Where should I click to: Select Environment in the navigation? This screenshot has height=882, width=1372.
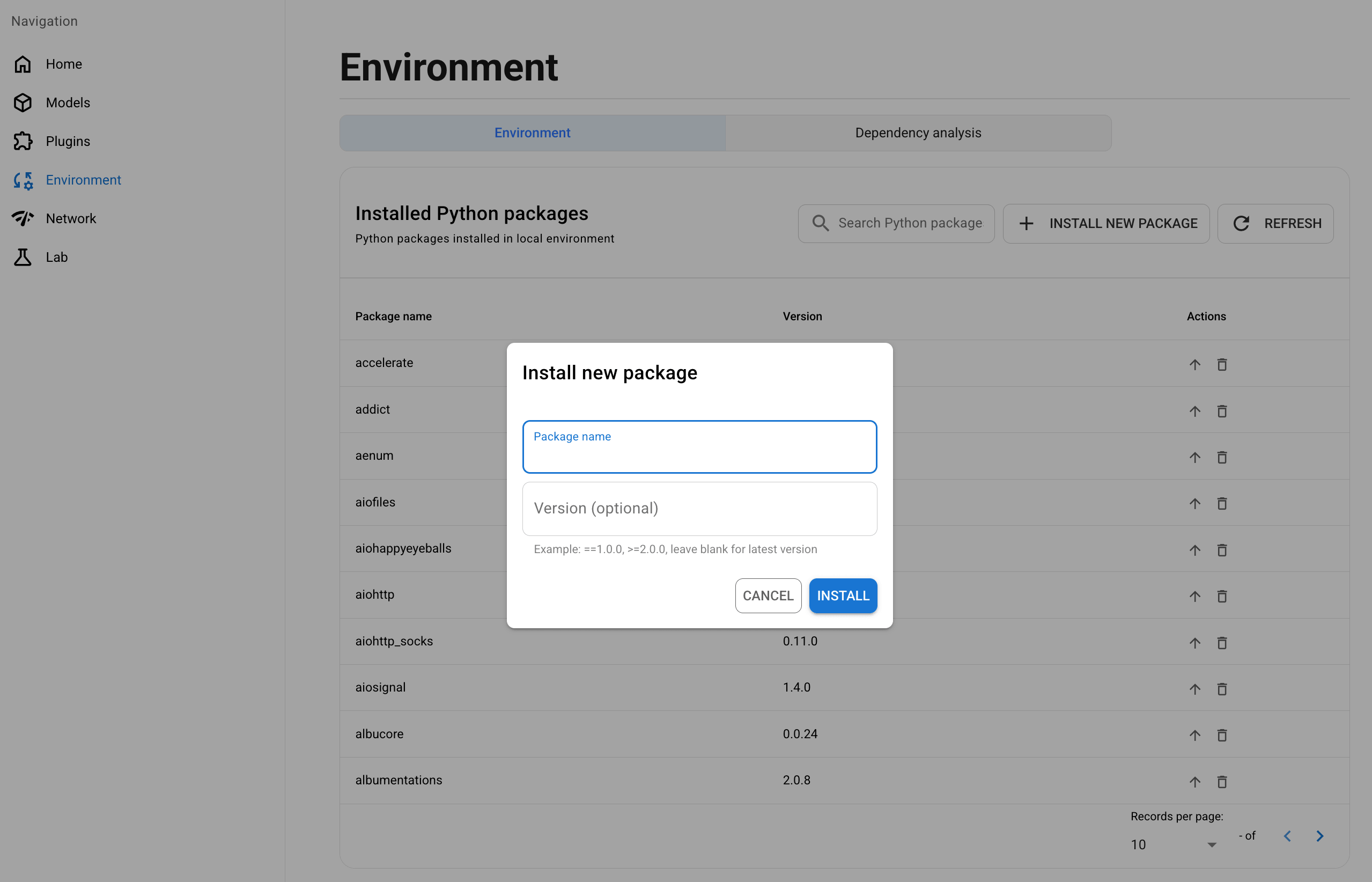84,180
